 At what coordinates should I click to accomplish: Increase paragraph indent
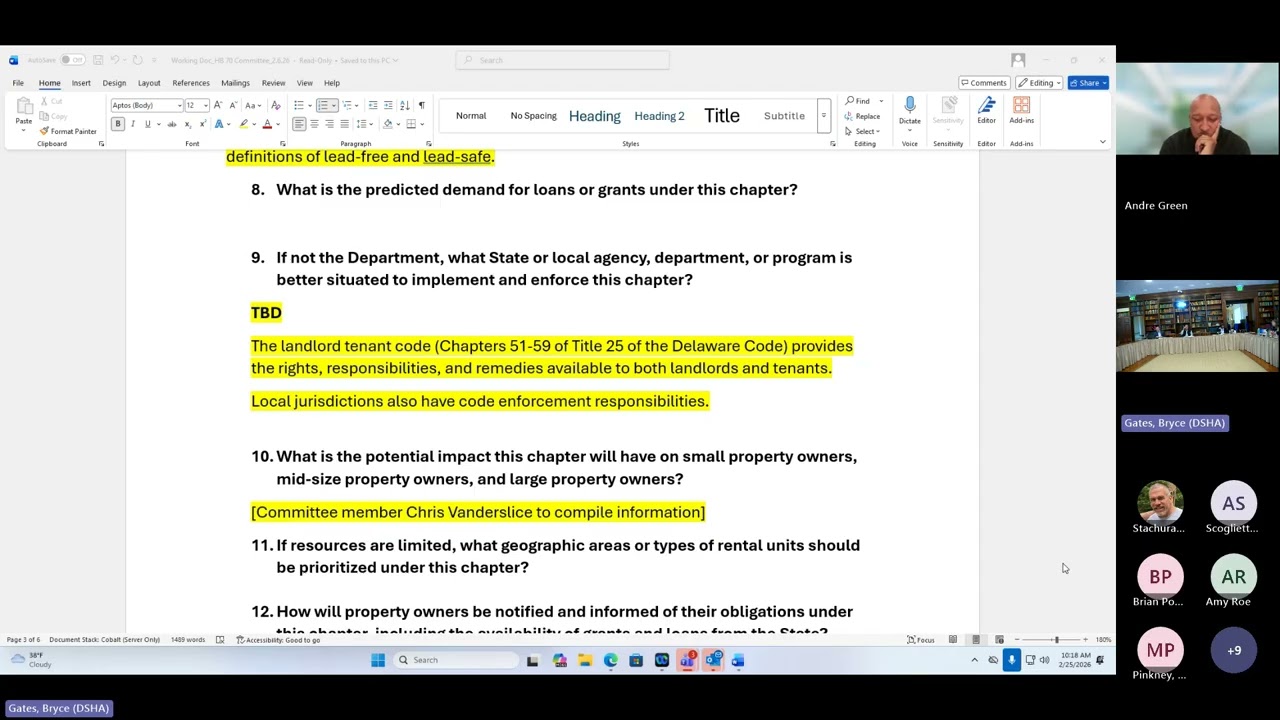pos(388,105)
